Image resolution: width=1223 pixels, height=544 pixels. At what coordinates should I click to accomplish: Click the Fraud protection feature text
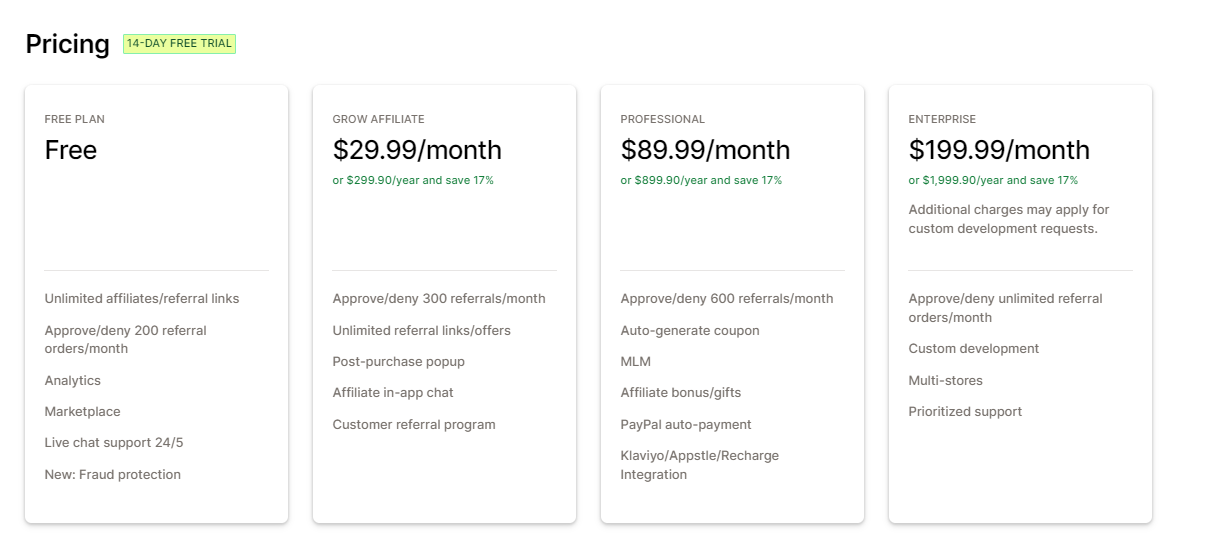113,475
